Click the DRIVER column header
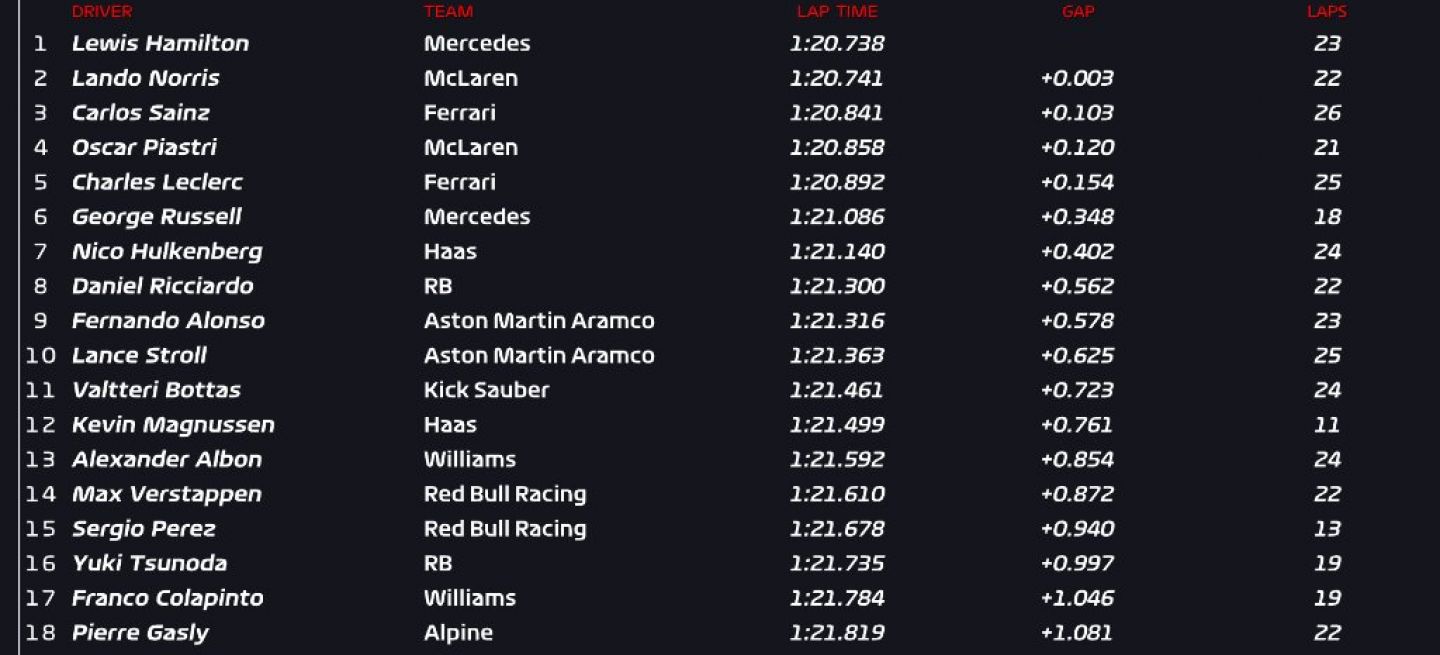This screenshot has height=655, width=1440. [102, 12]
